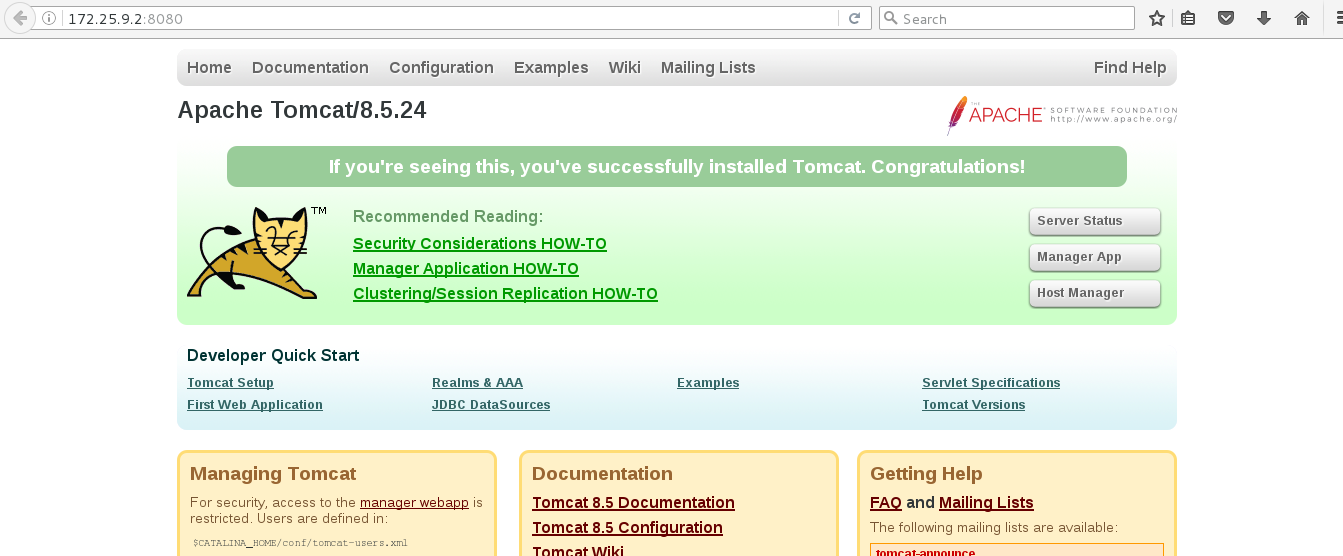Click the Host Manager button
The image size is (1343, 556).
[1095, 293]
